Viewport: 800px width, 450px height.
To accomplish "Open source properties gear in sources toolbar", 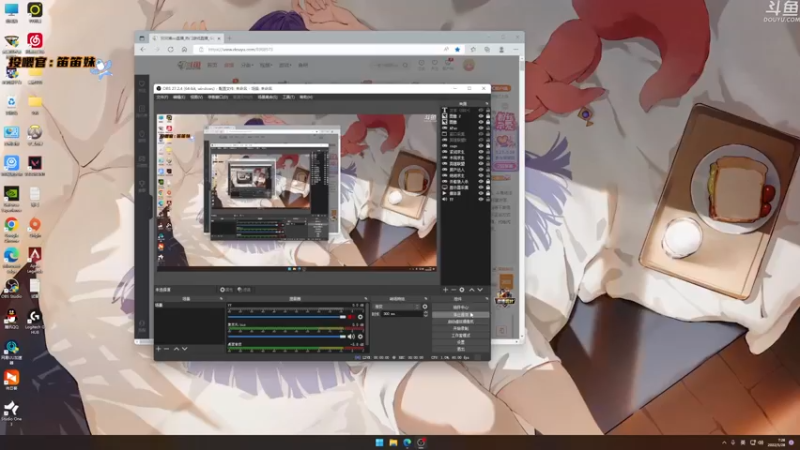I will [x=462, y=290].
